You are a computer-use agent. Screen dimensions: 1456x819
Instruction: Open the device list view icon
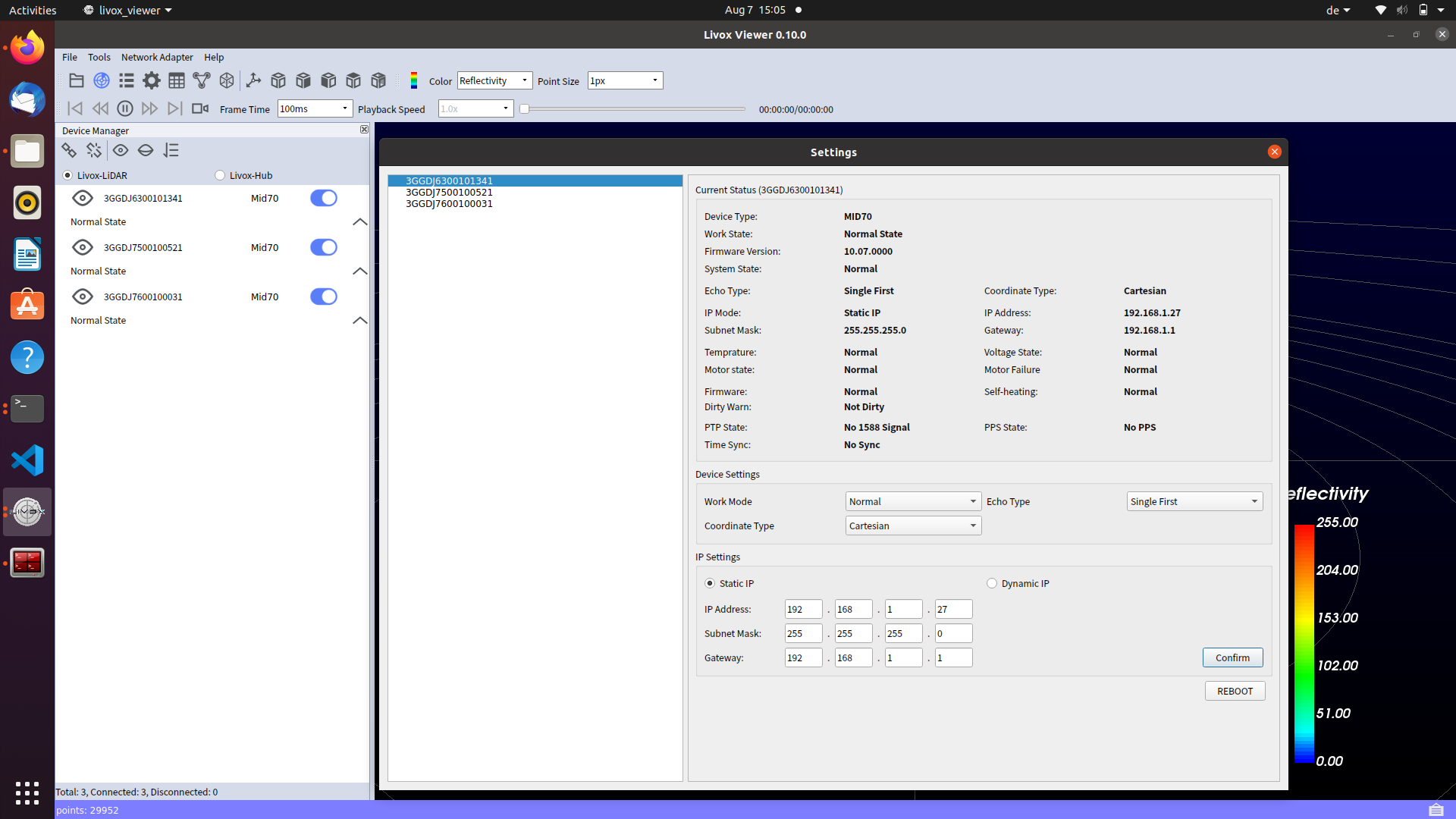126,80
